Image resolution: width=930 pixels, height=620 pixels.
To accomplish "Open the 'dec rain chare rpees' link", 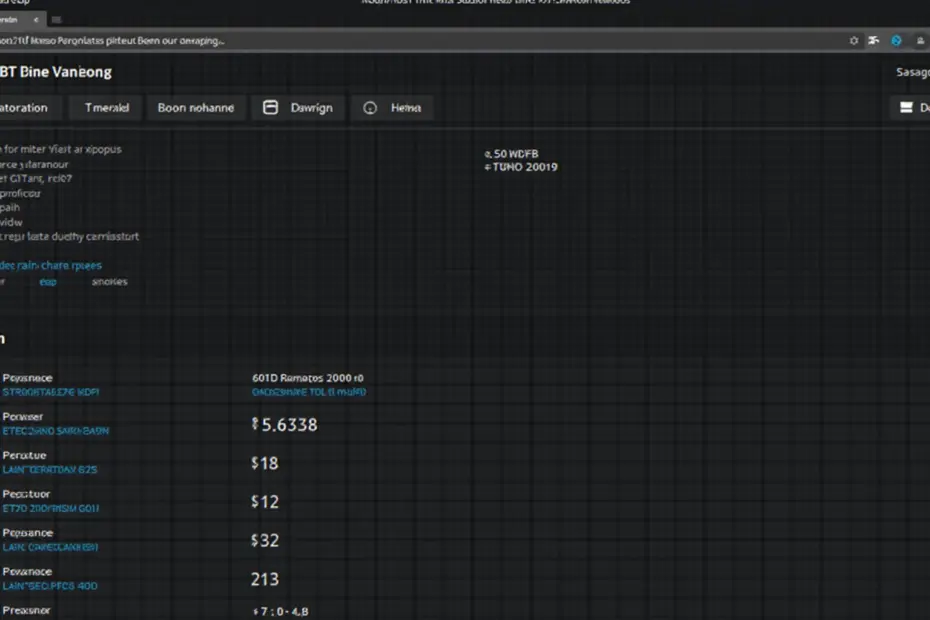I will point(51,265).
